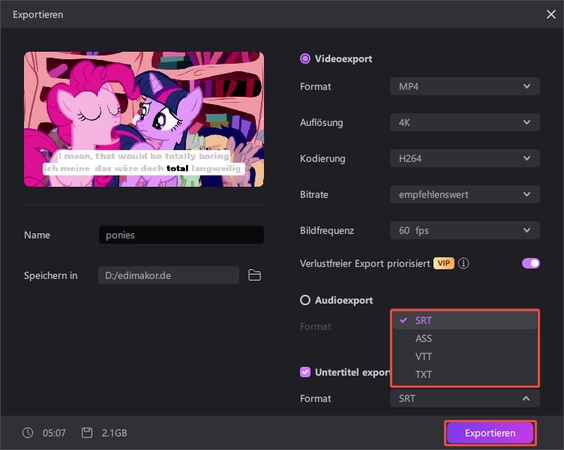The width and height of the screenshot is (564, 450).
Task: Click the Name field containing ponies
Action: pyautogui.click(x=181, y=235)
